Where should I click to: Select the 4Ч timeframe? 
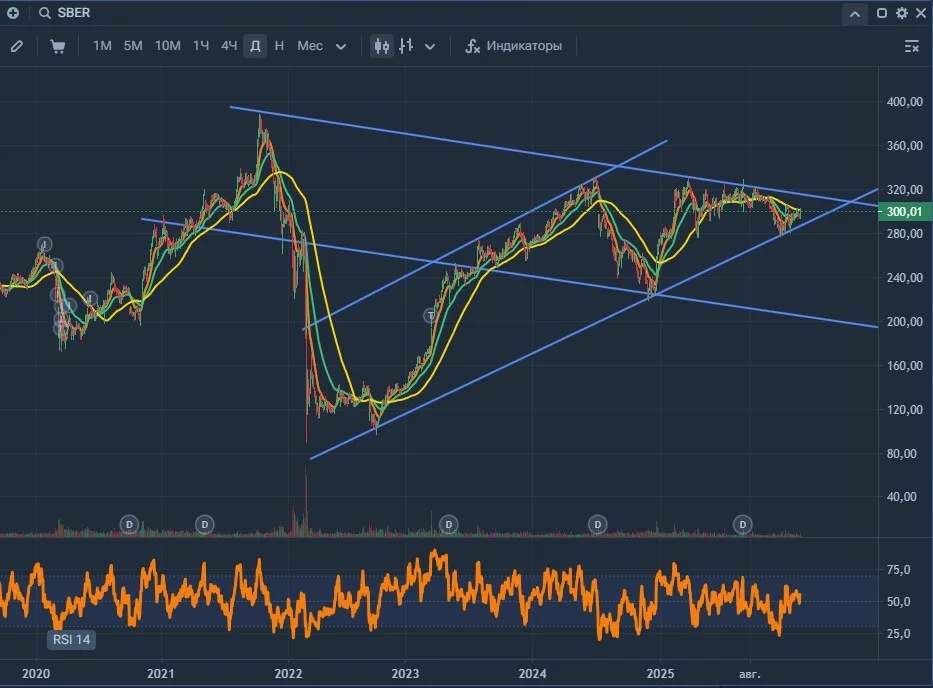click(x=229, y=46)
